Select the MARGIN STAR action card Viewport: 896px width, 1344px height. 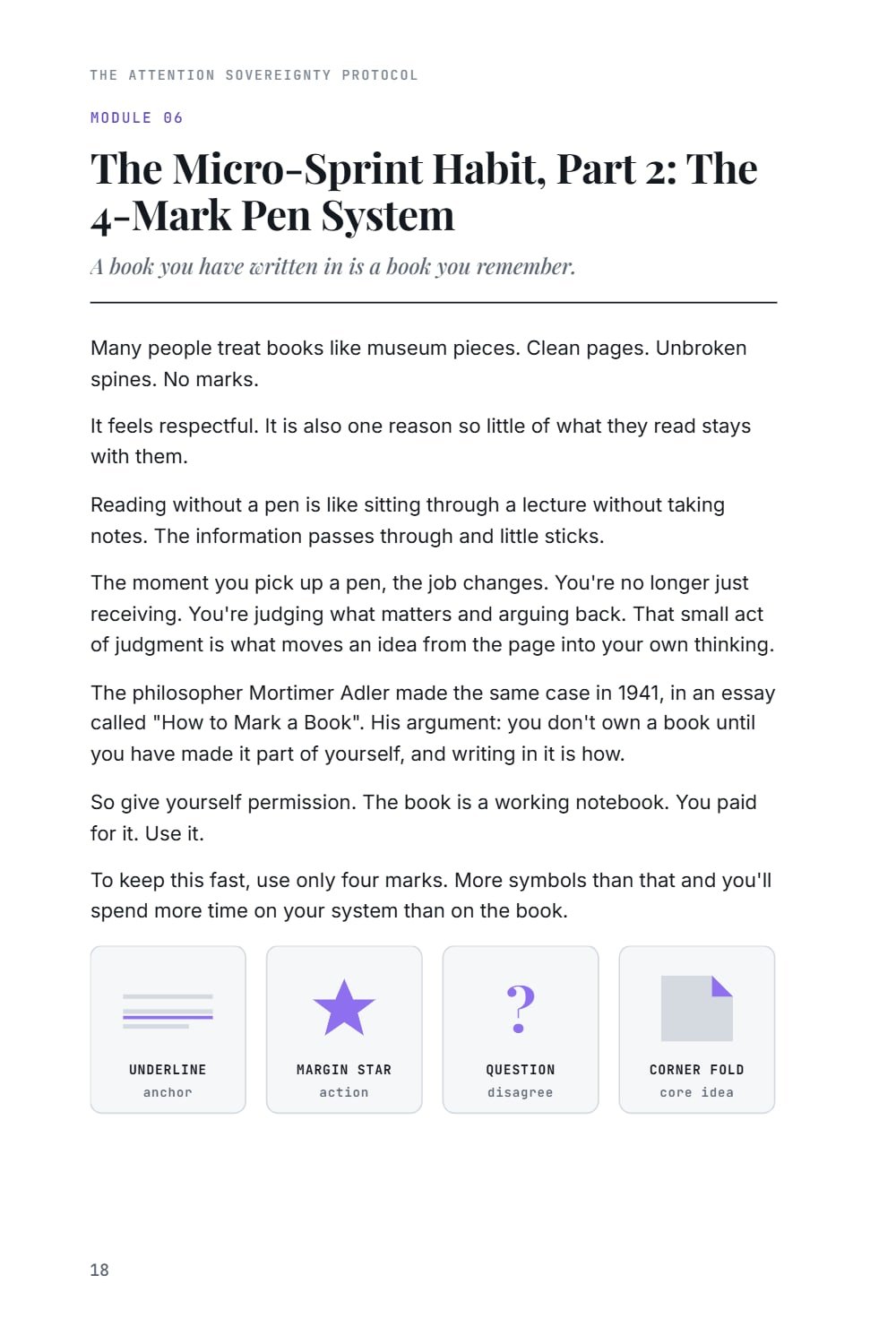[344, 1030]
